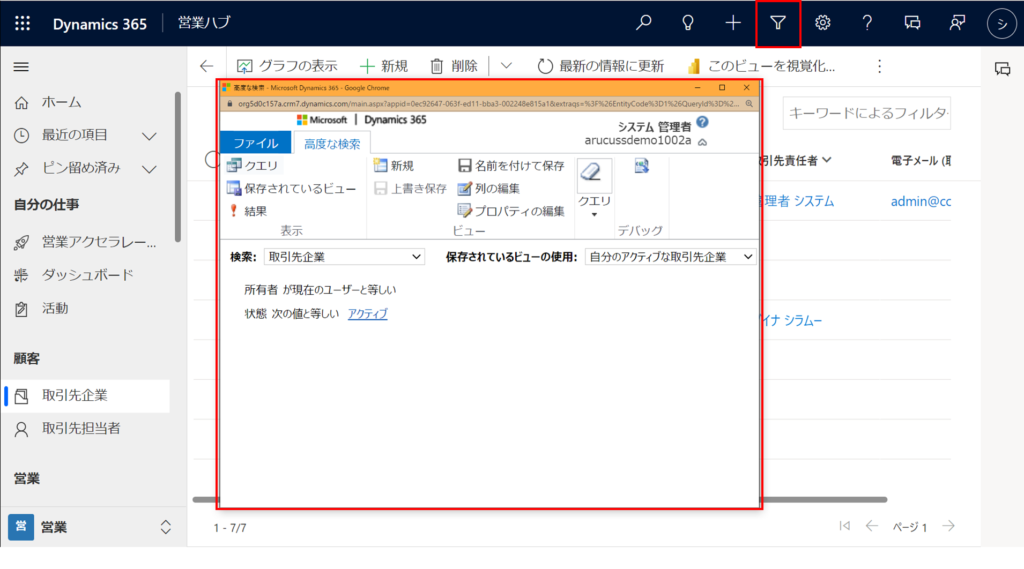Expand 最近の項目 chevron
This screenshot has height=569, width=1024.
150,136
